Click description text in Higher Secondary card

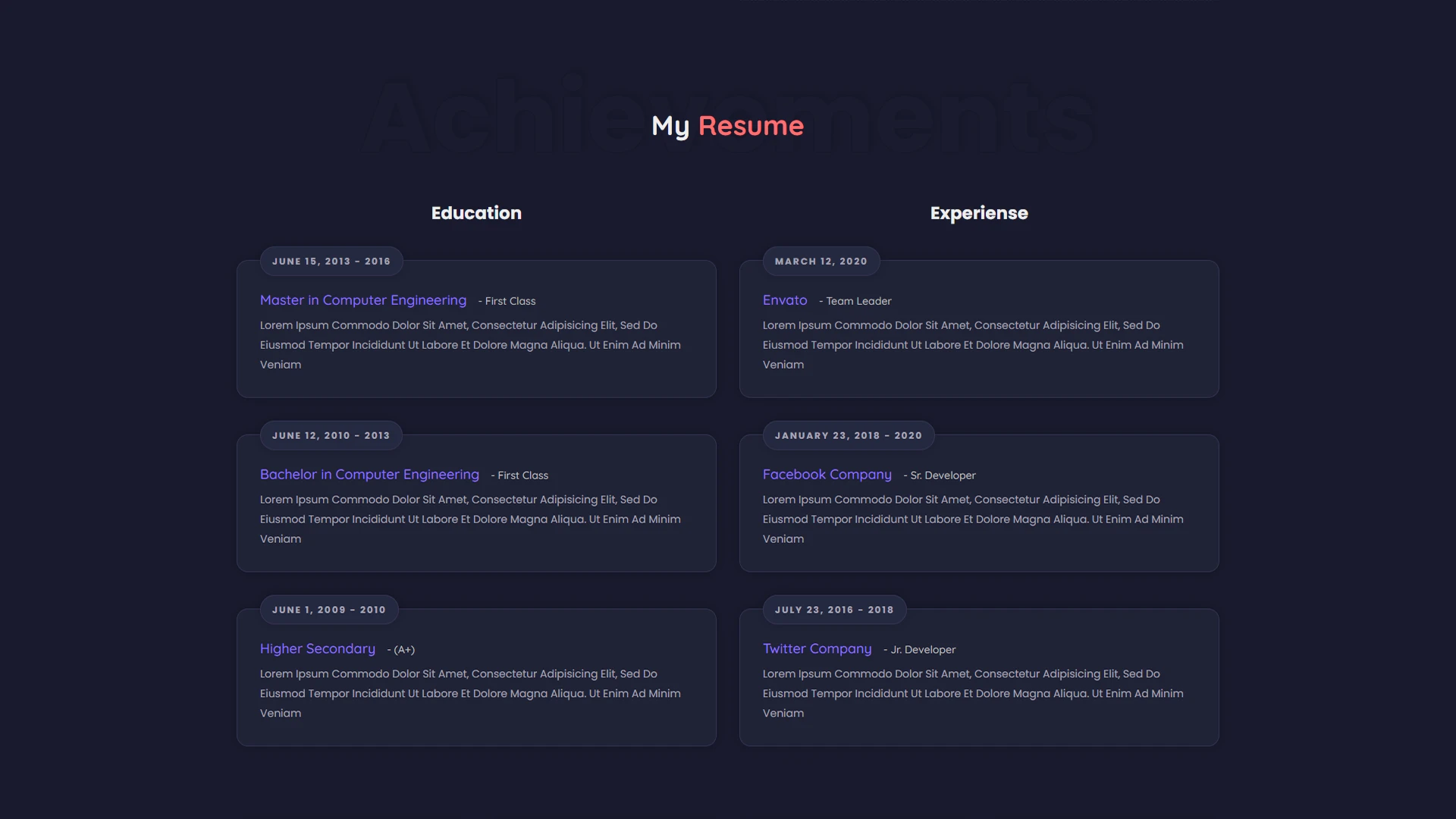470,694
